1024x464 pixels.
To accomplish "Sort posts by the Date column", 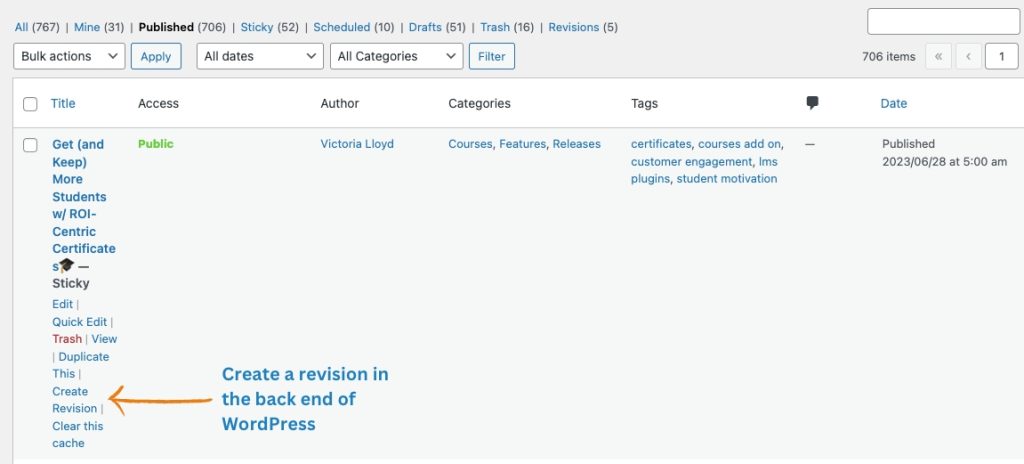I will 893,103.
